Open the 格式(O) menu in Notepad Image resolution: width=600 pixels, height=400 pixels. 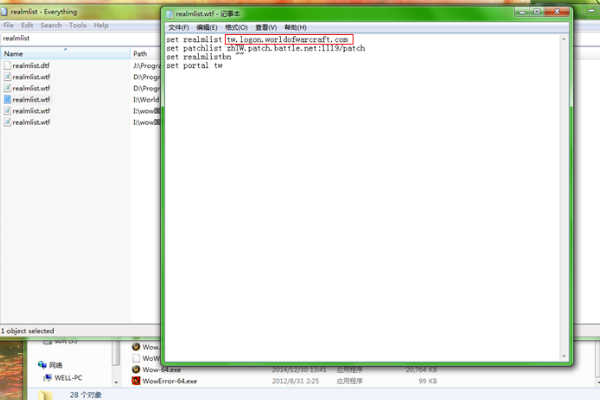(235, 27)
